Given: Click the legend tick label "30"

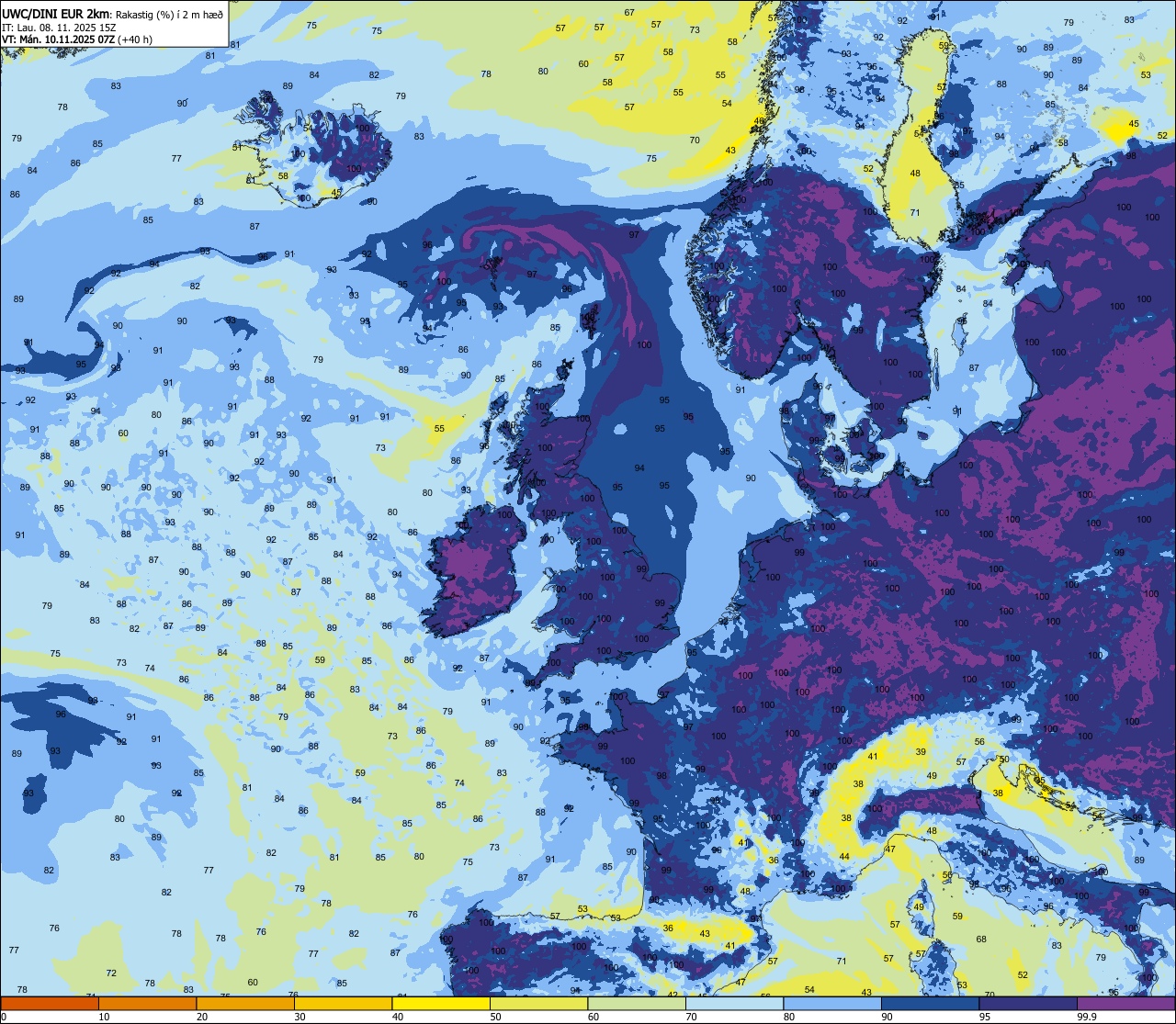Looking at the screenshot, I should point(300,1017).
